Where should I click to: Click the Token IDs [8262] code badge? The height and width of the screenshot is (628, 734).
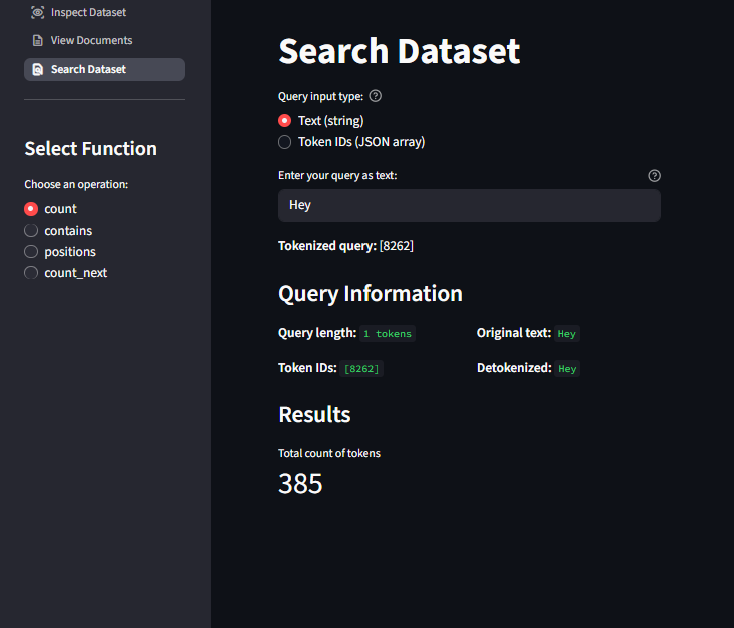[x=361, y=369]
